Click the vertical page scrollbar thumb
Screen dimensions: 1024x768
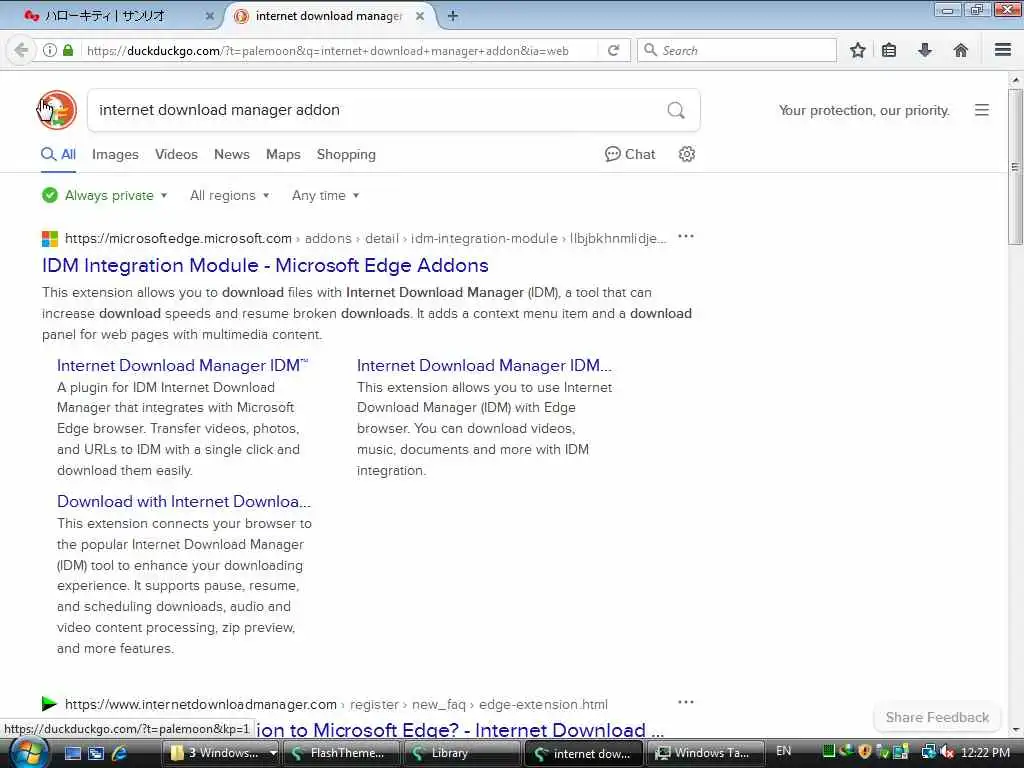pos(1015,167)
